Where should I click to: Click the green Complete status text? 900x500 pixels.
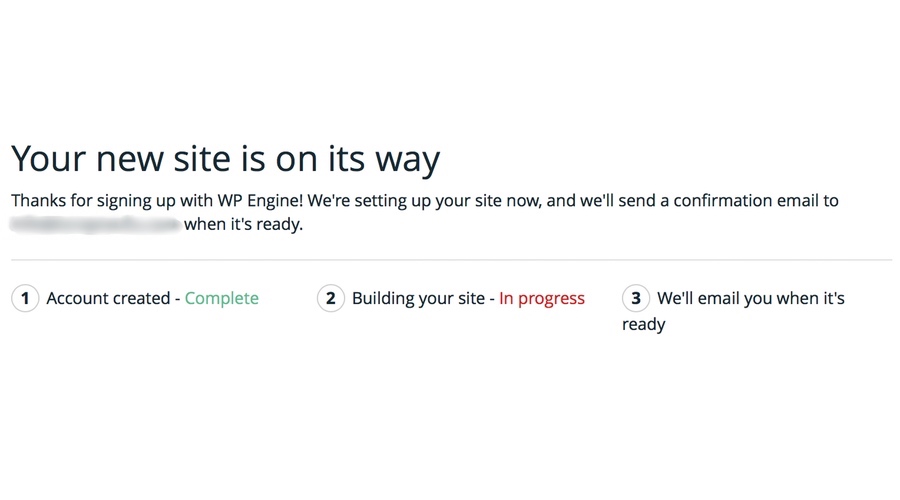222,299
